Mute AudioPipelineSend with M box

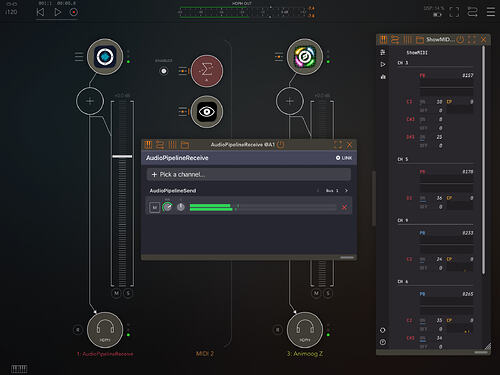coord(155,207)
